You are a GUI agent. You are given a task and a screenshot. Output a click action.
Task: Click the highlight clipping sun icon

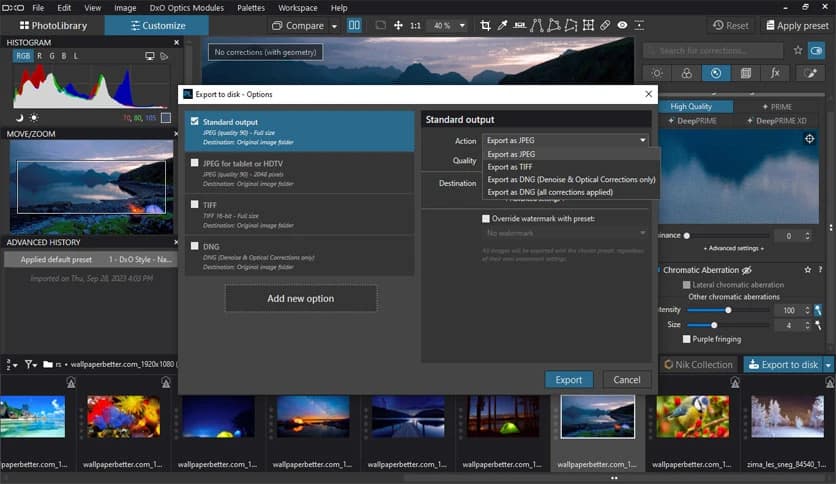coord(34,117)
